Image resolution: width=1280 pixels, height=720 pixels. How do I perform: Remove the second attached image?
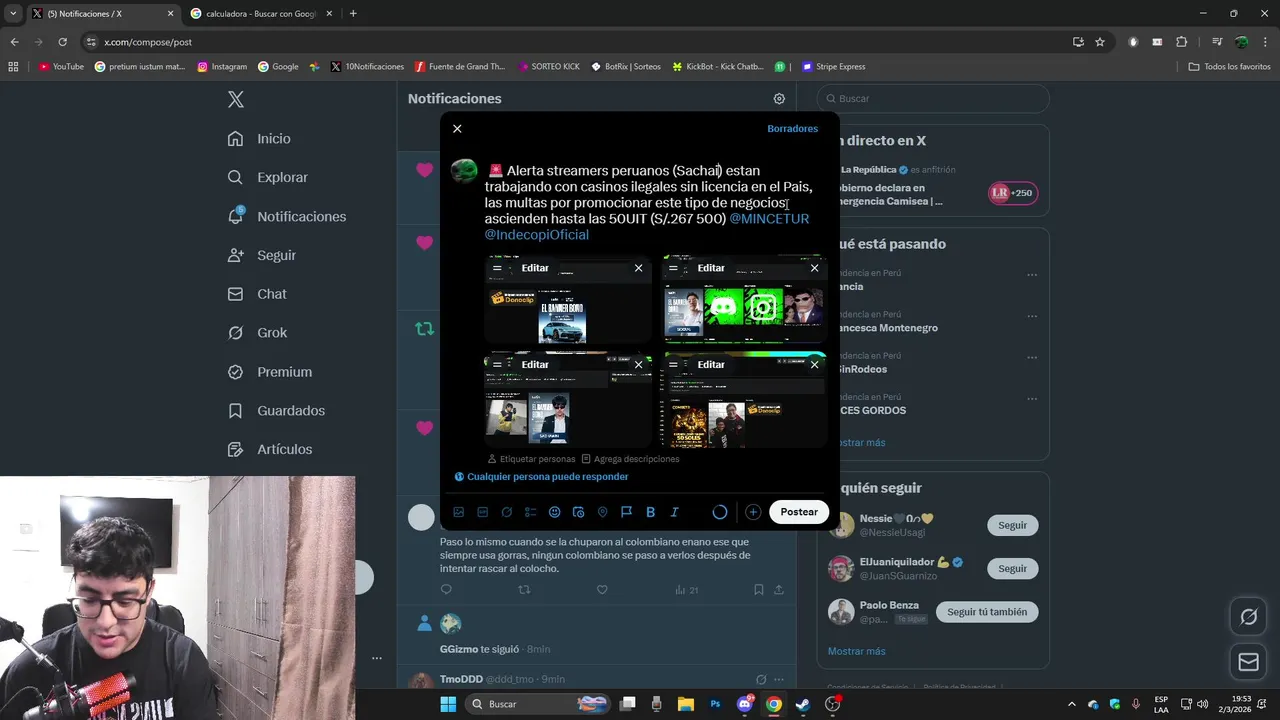click(814, 268)
